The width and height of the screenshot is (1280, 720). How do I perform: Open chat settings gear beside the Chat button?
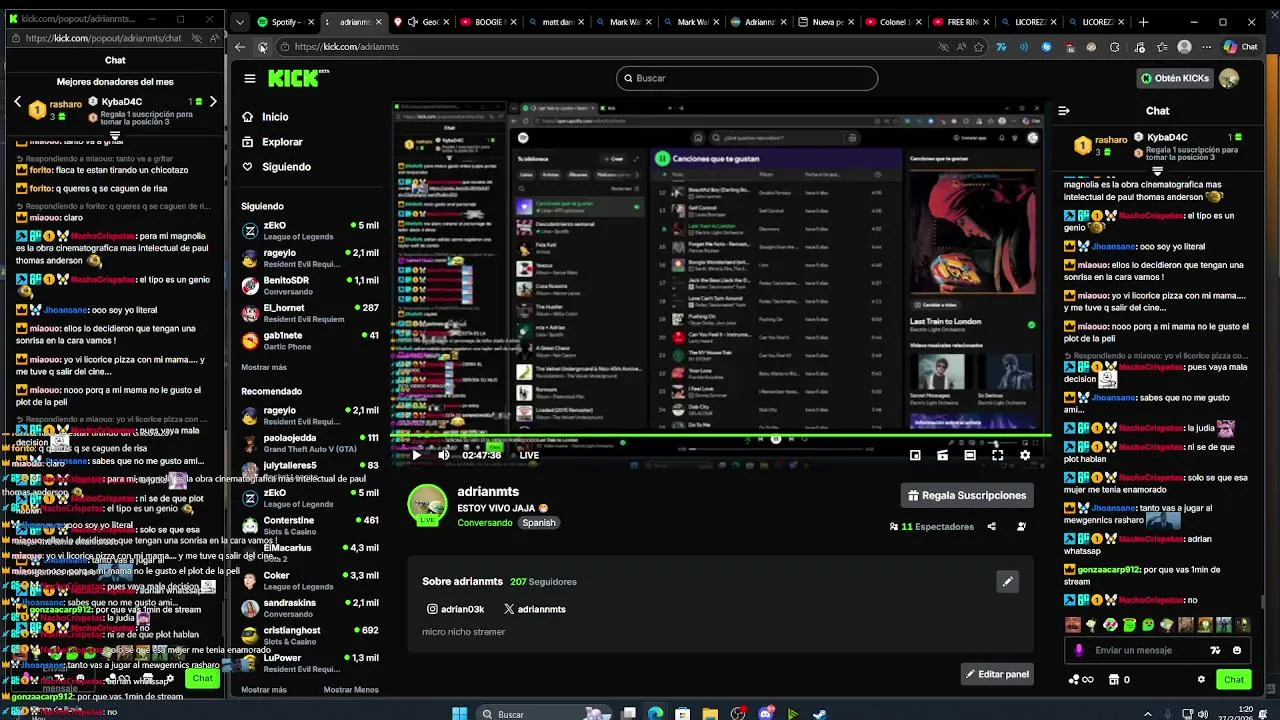click(1201, 679)
